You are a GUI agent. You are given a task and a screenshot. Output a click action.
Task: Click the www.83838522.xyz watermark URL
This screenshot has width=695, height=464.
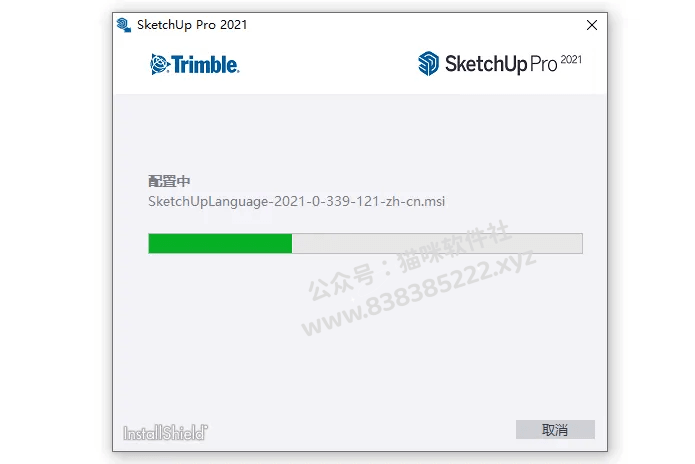click(419, 294)
